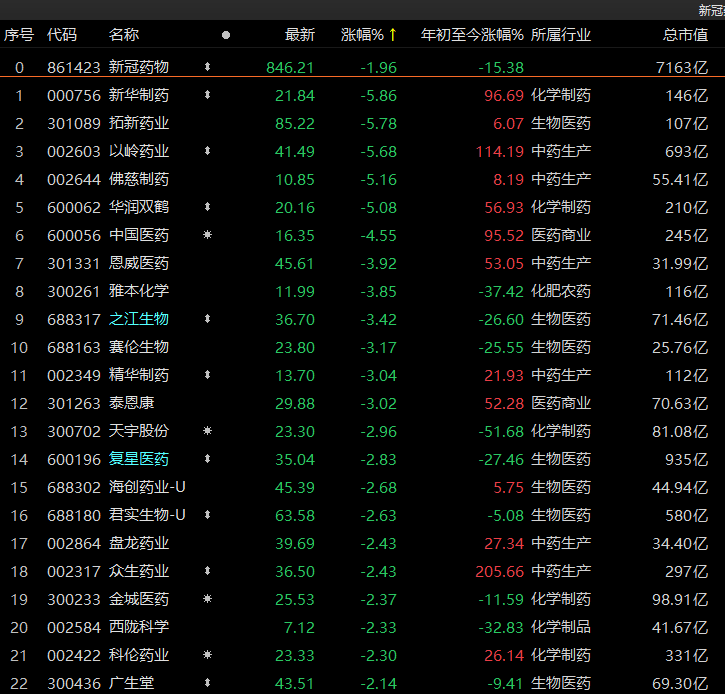Viewport: 725px width, 694px height.
Task: Click stock code 002317
Action: 74,571
